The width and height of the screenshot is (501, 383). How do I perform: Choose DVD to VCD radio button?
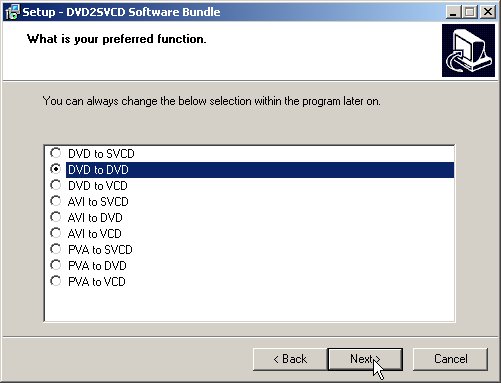[56, 185]
